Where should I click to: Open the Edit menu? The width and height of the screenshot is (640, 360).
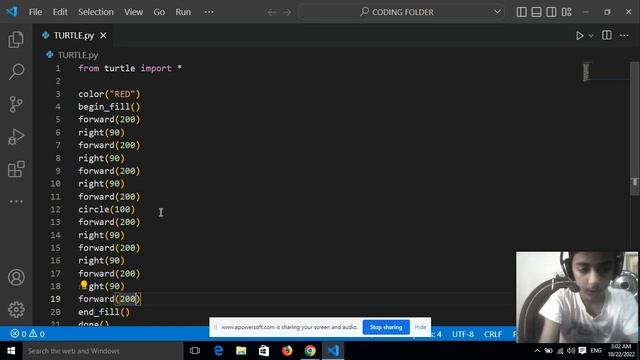pyautogui.click(x=60, y=12)
